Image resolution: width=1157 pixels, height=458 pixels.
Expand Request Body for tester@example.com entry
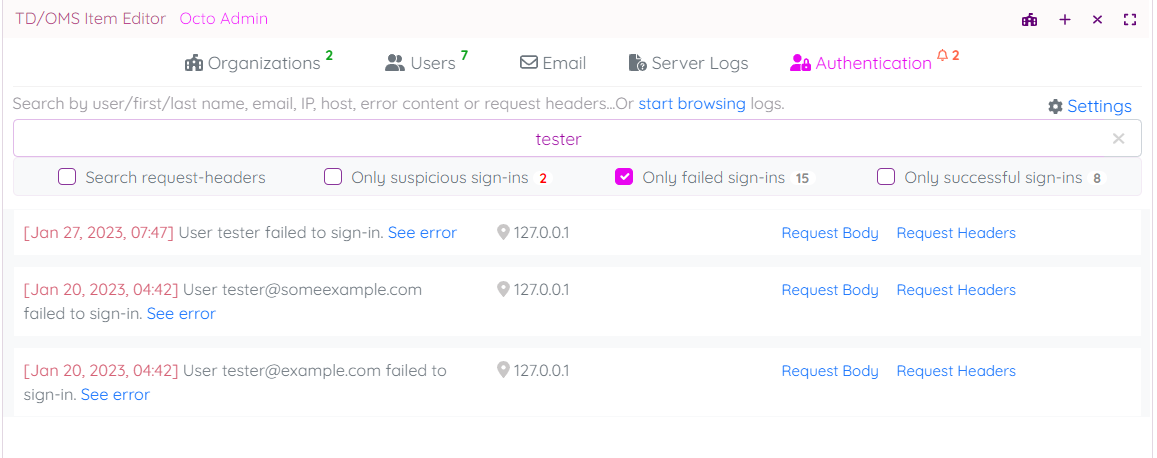[830, 371]
